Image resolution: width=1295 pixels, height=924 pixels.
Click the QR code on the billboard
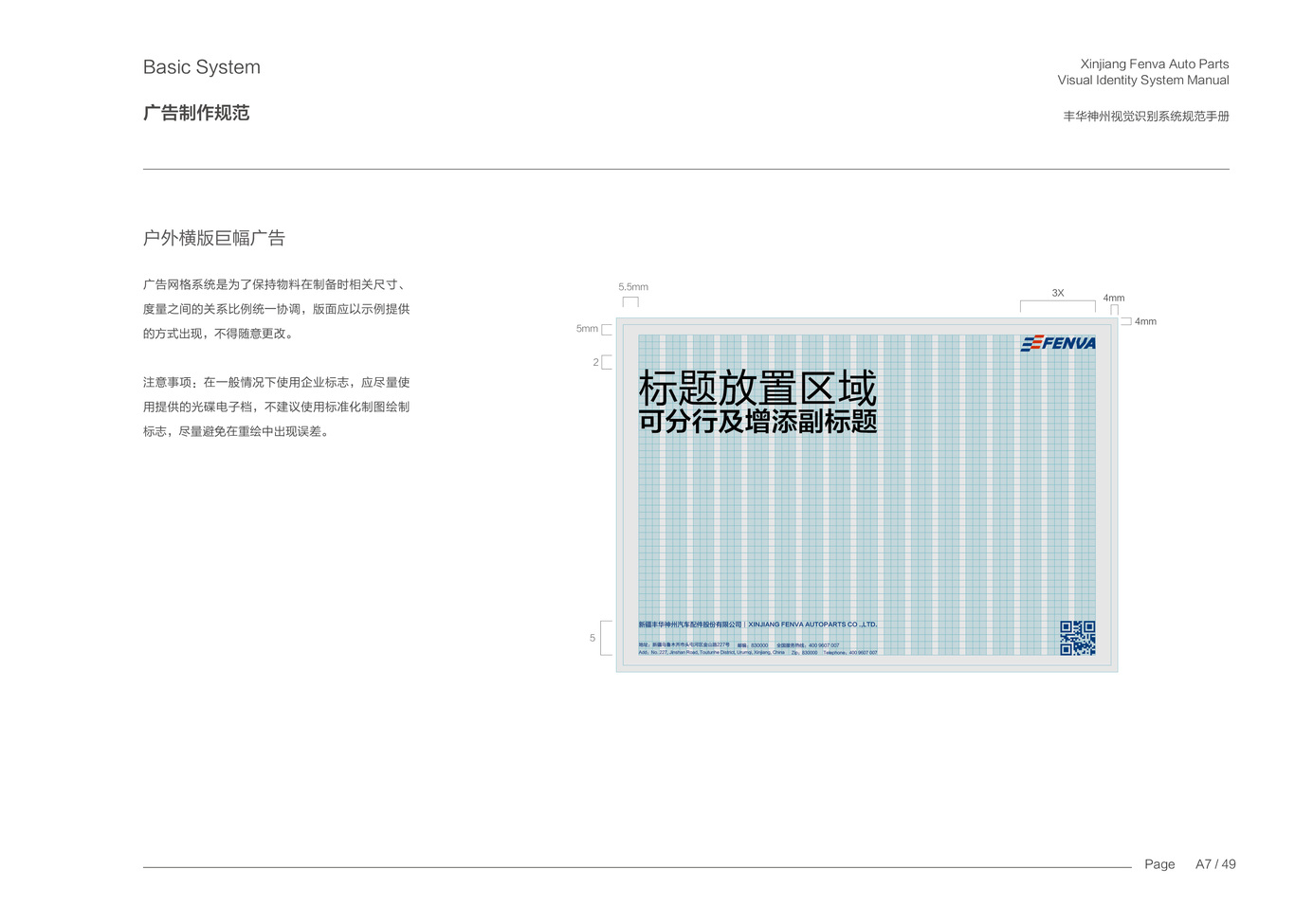click(x=1078, y=638)
